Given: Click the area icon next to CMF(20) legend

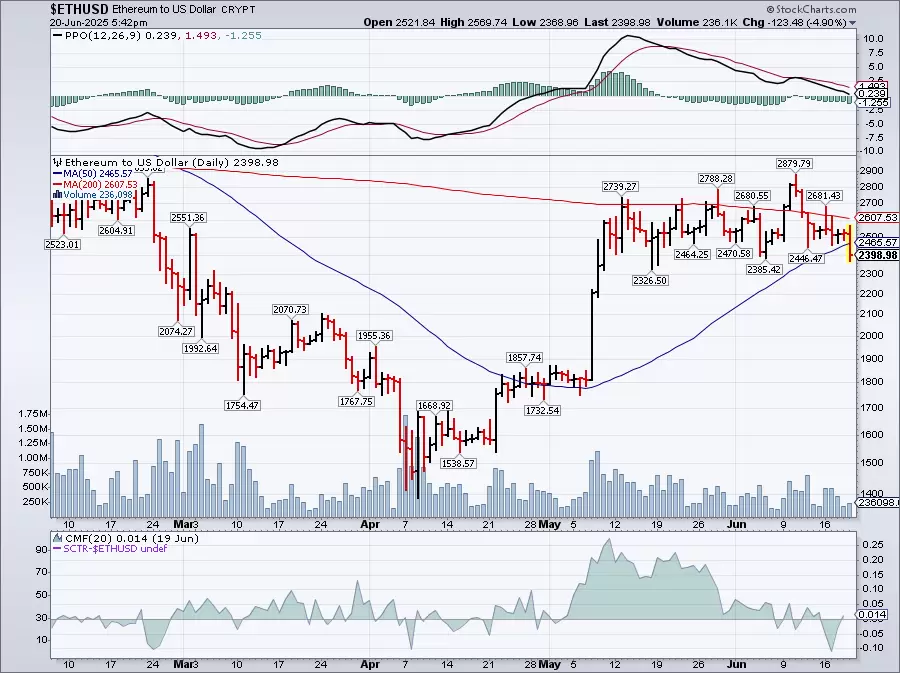Looking at the screenshot, I should pyautogui.click(x=57, y=538).
